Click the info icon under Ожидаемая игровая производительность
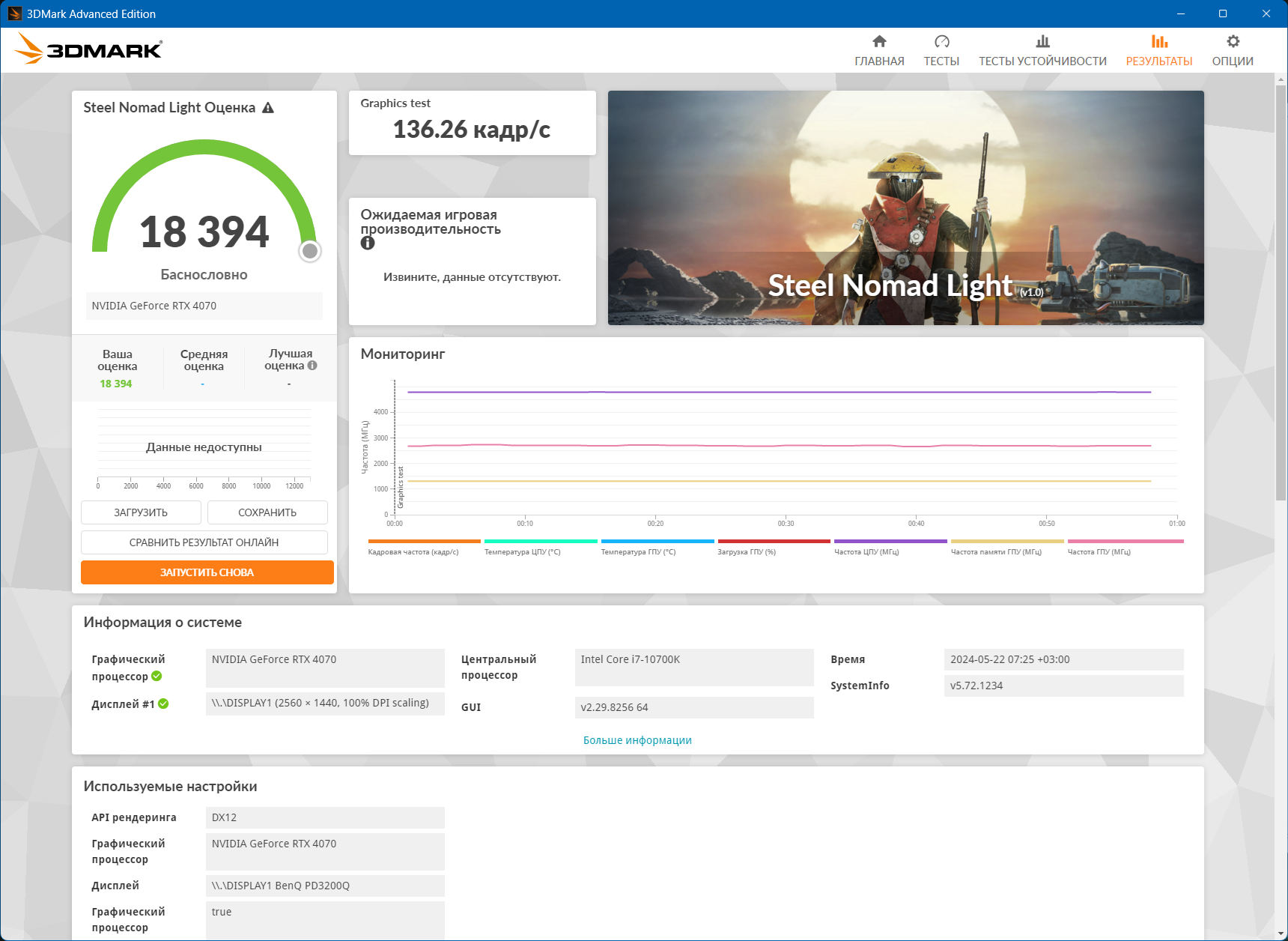Viewport: 1288px width, 941px height. click(368, 243)
